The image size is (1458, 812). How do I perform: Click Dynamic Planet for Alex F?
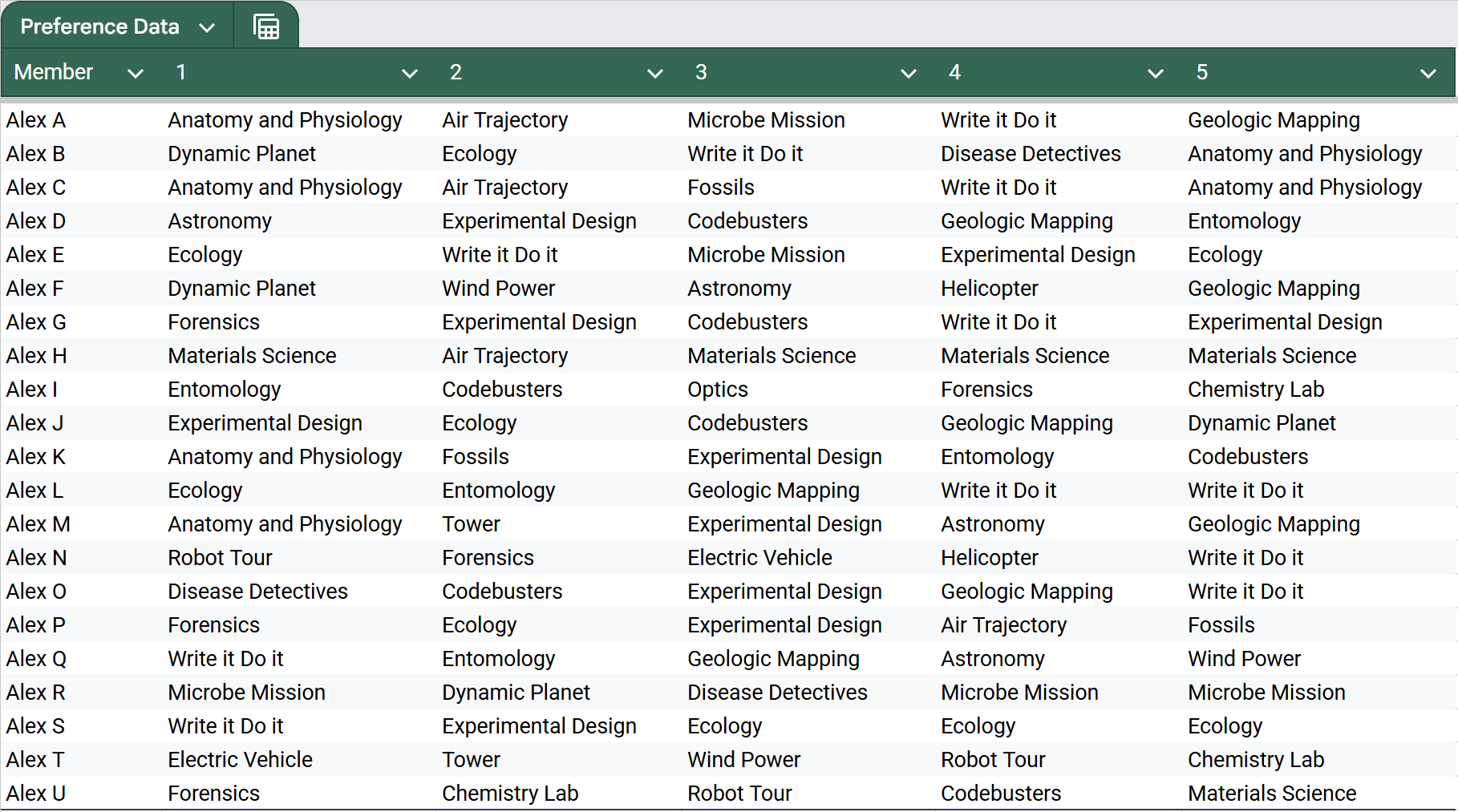tap(241, 288)
